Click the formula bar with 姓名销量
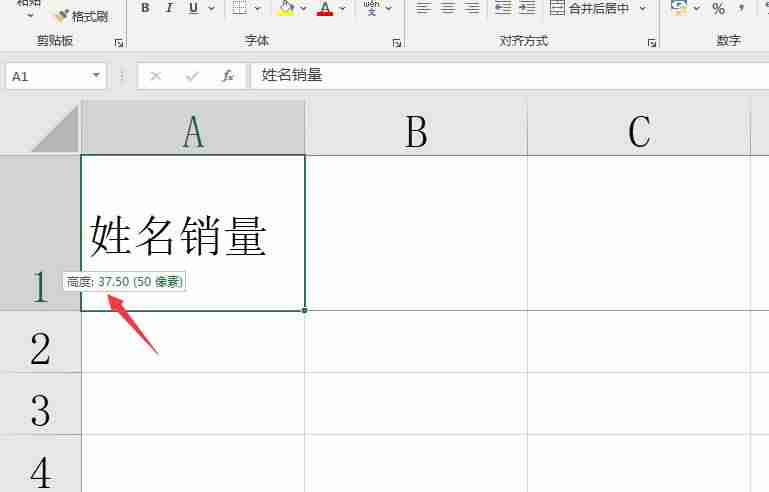The width and height of the screenshot is (769, 492). tap(510, 76)
